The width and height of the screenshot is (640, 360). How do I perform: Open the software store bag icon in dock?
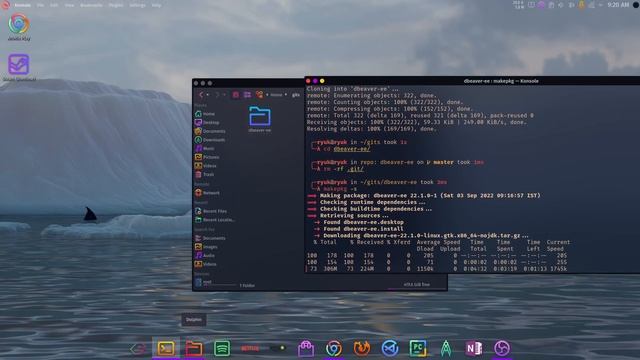pos(306,348)
